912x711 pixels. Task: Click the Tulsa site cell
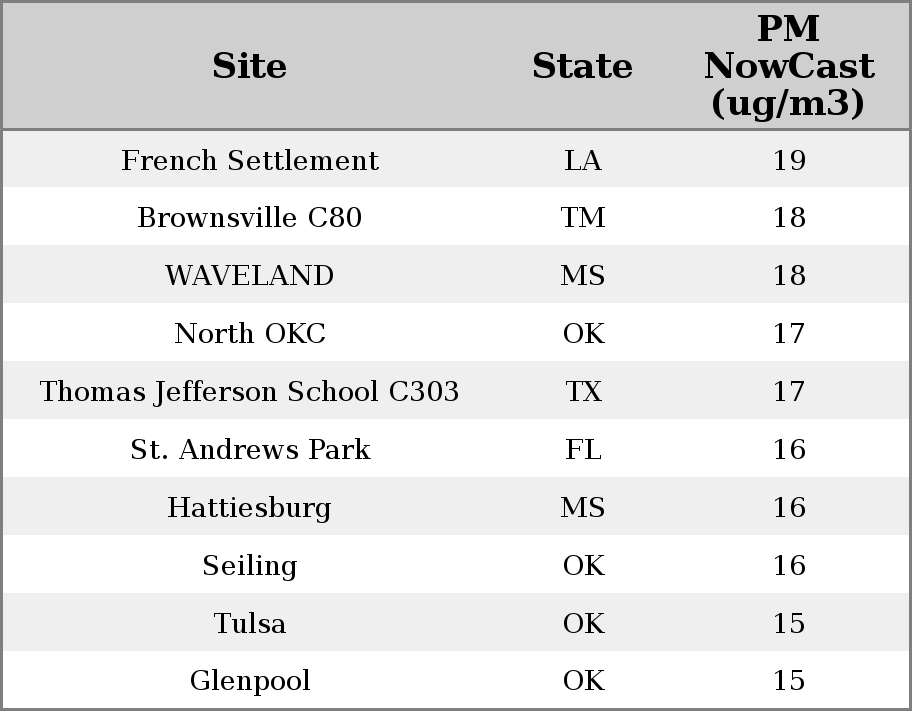tap(250, 624)
